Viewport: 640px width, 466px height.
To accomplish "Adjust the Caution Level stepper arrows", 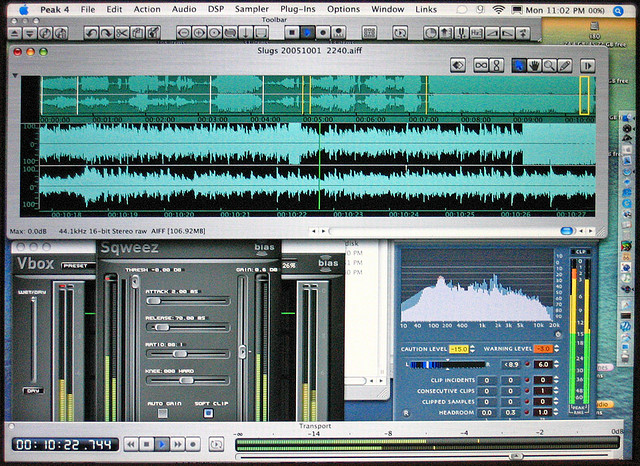I will click(473, 349).
